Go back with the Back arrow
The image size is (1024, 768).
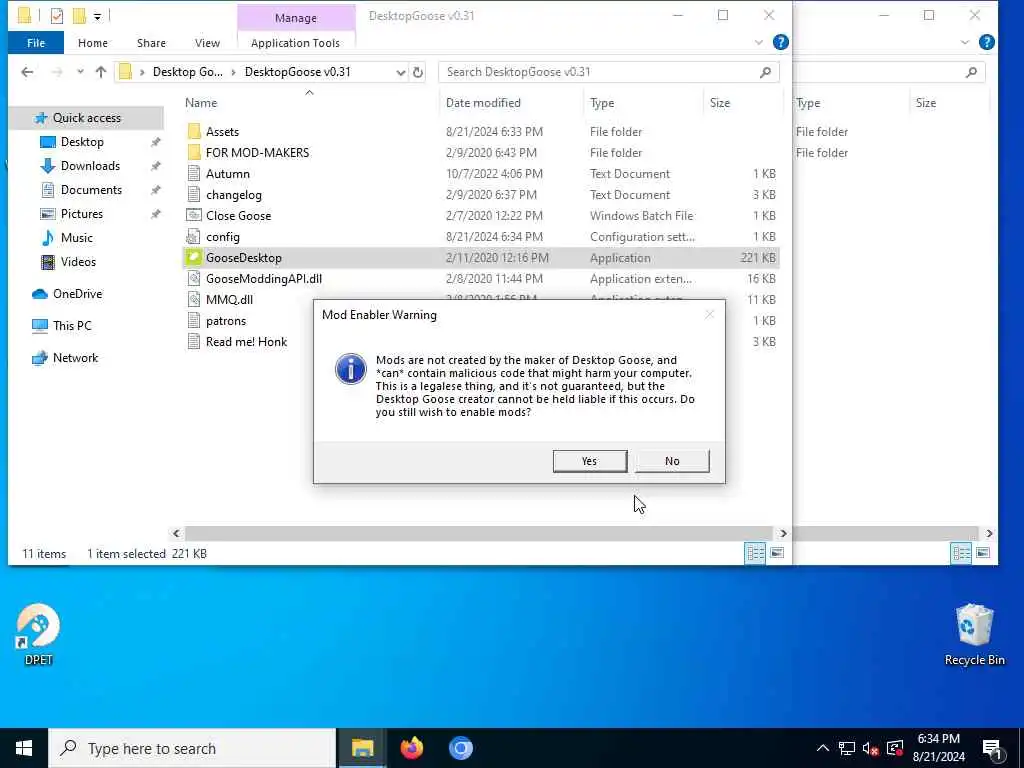pyautogui.click(x=27, y=72)
